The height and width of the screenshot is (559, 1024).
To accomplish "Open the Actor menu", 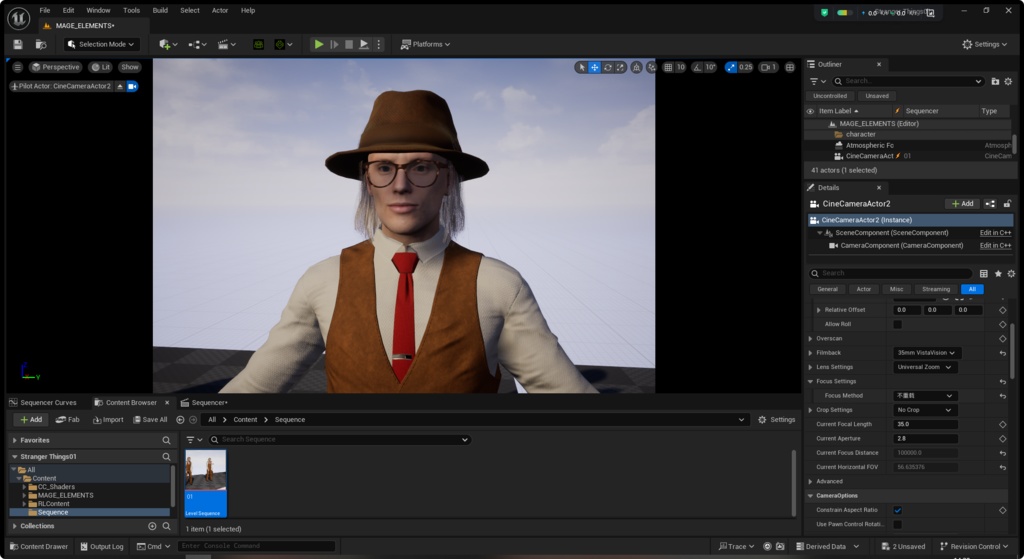I will [x=220, y=10].
